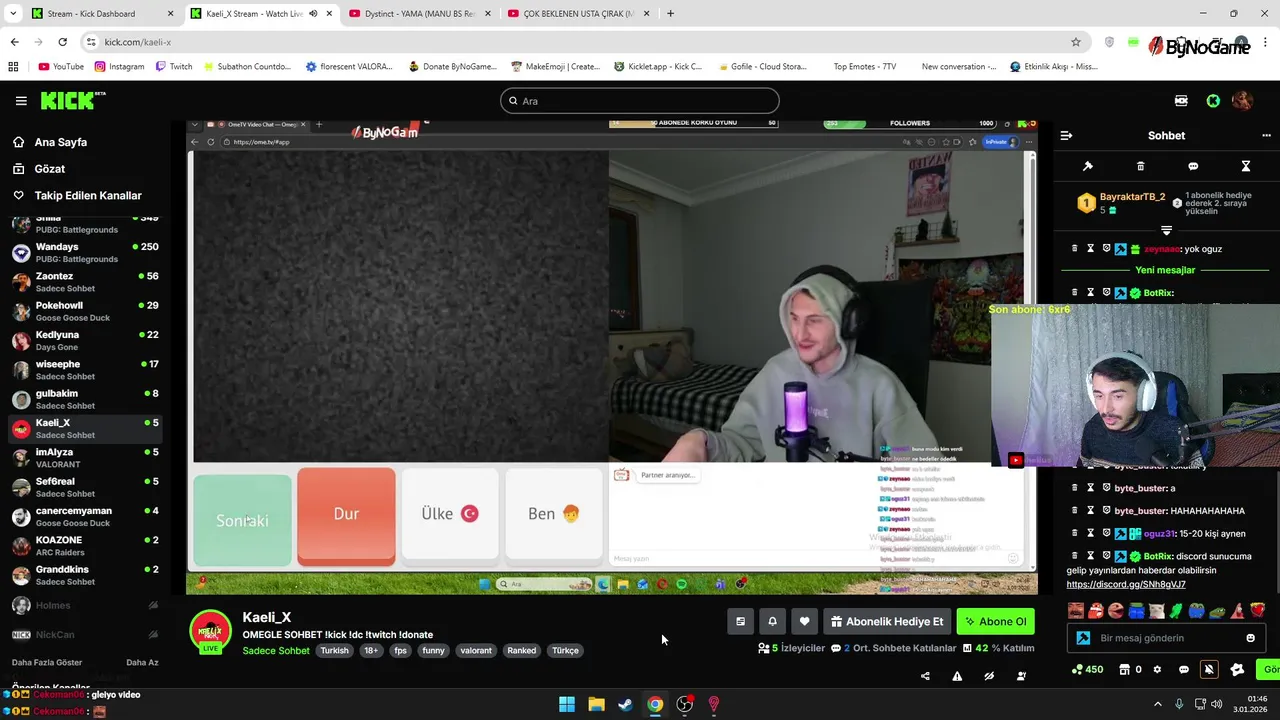Click the Ranked tag chip
Viewport: 1280px width, 720px height.
(x=522, y=651)
